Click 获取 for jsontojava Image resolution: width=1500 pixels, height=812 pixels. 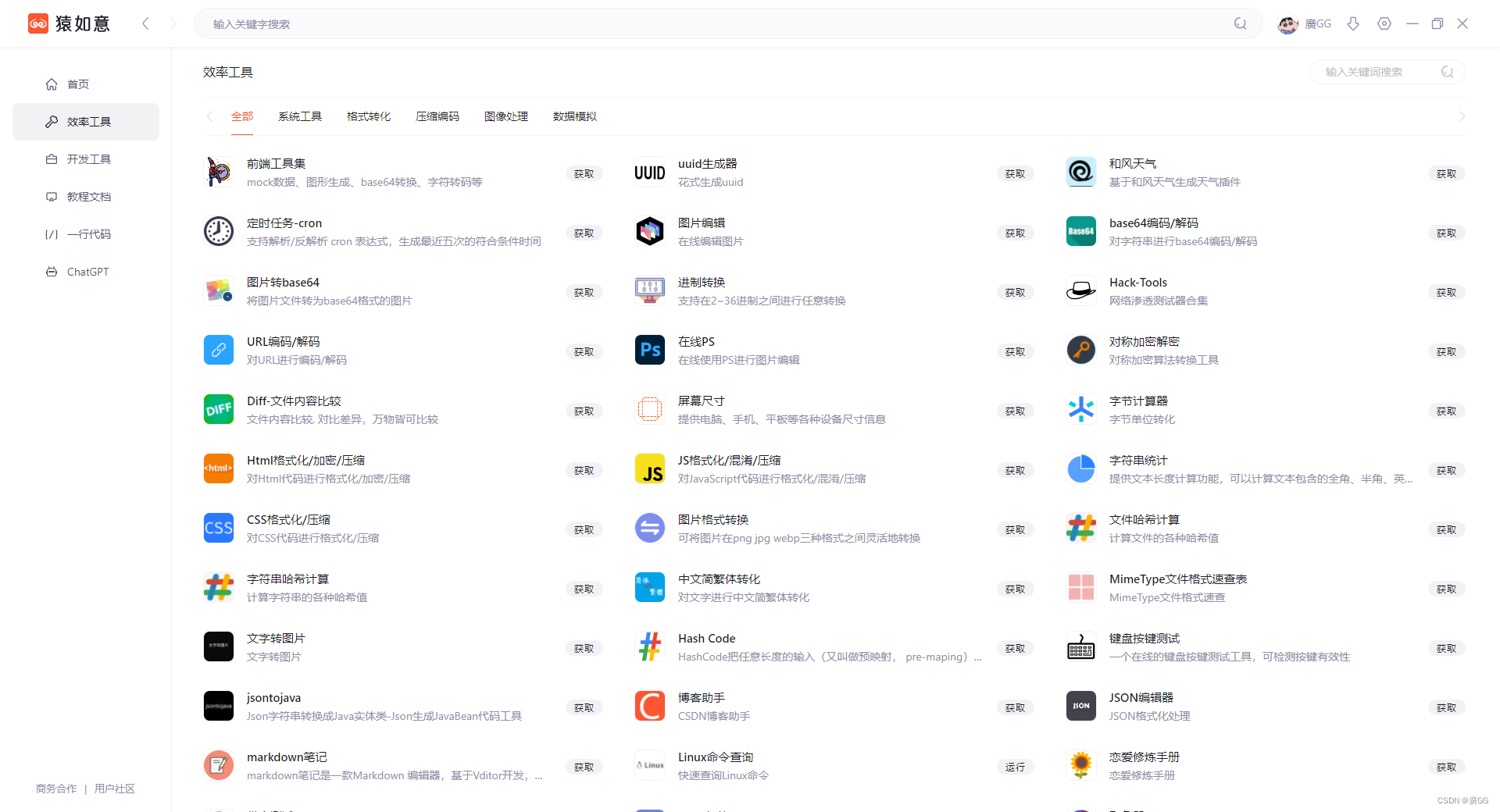(584, 707)
